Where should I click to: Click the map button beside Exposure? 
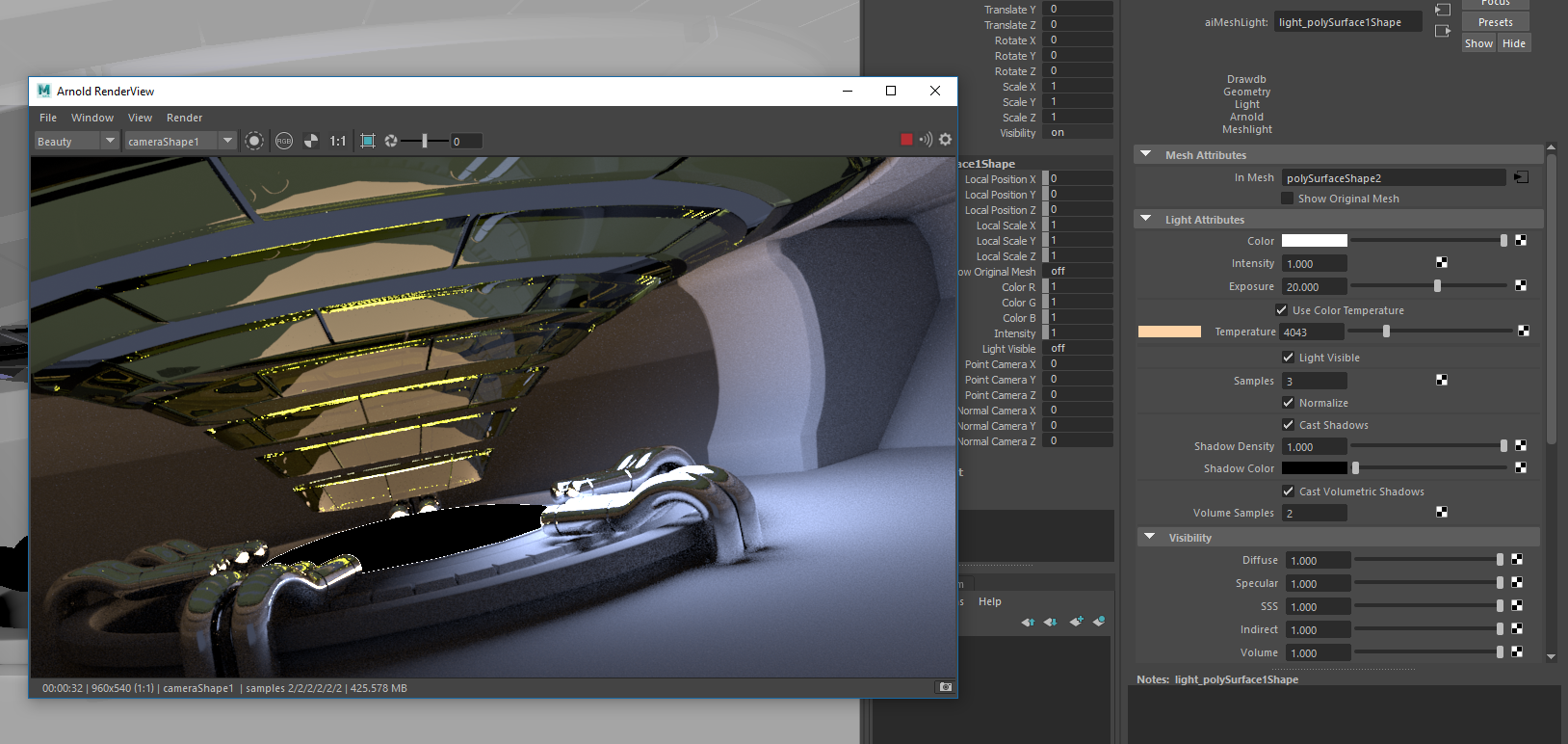tap(1521, 285)
